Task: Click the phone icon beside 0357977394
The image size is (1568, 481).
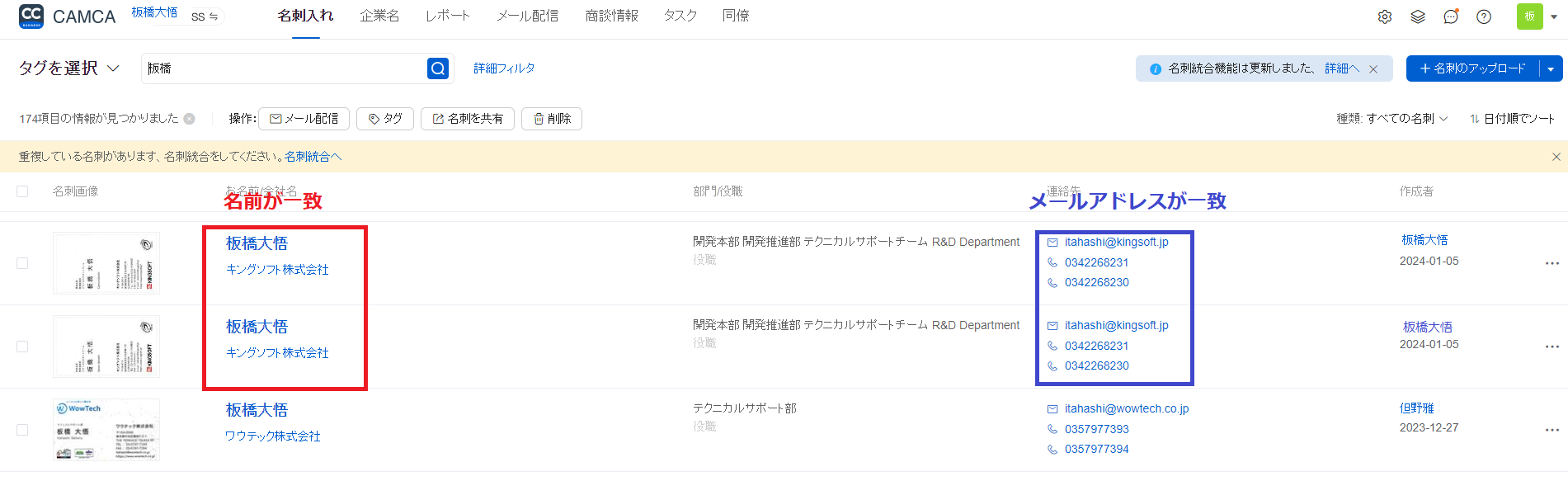Action: click(1052, 450)
